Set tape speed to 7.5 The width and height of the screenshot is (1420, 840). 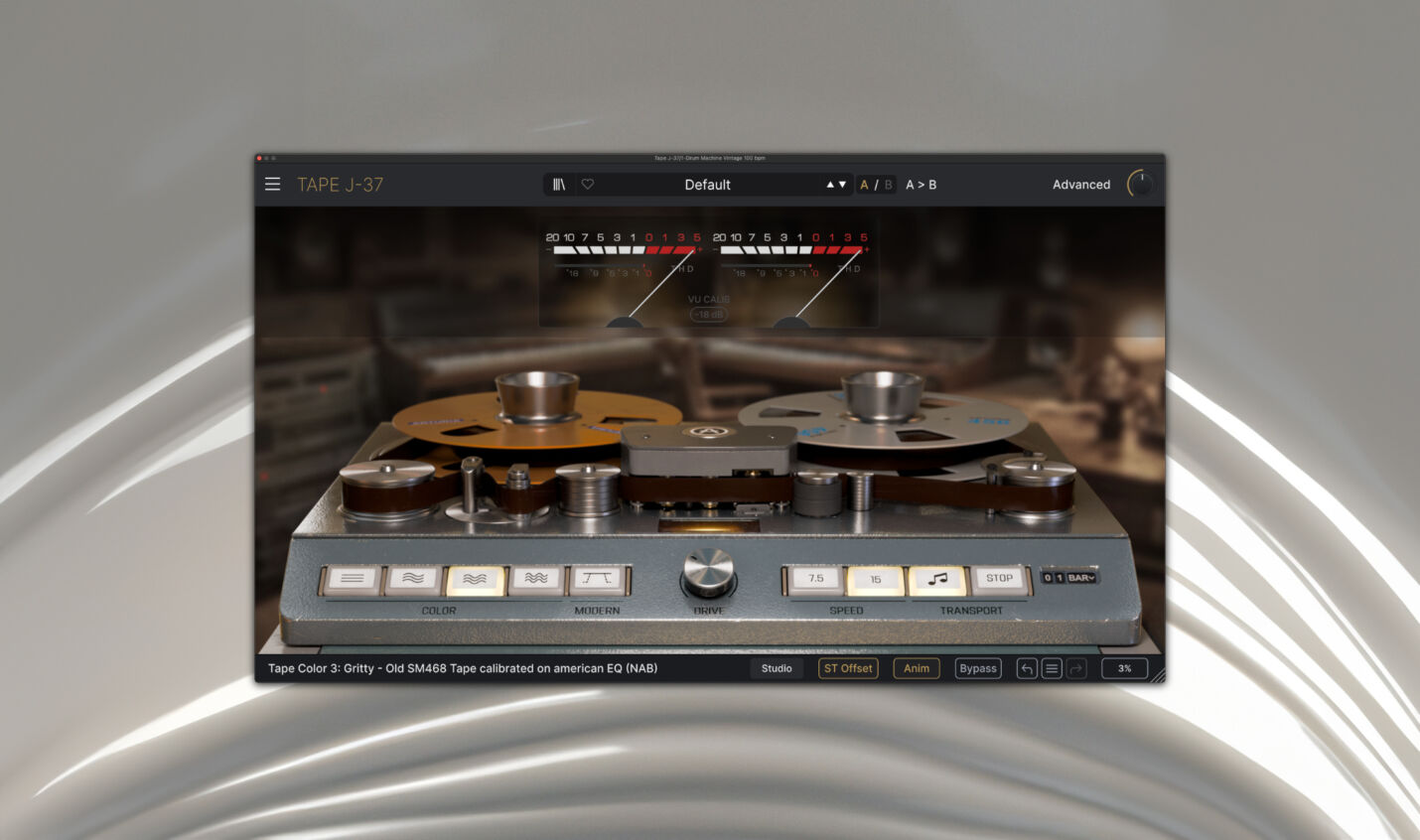[x=815, y=579]
